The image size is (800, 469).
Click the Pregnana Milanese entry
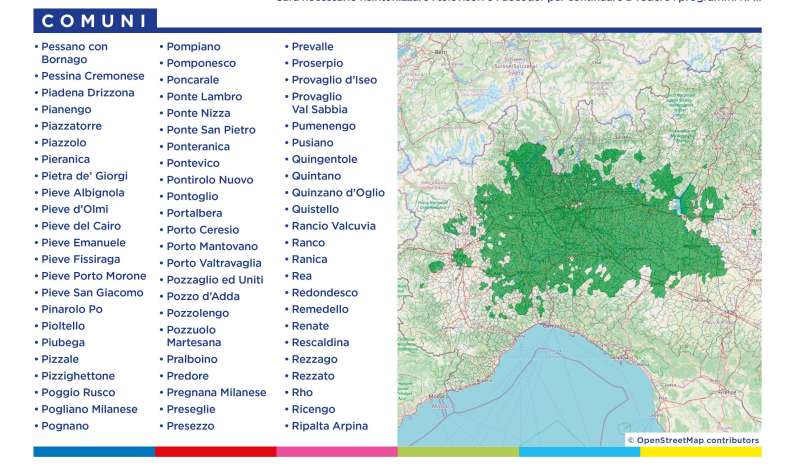[216, 393]
